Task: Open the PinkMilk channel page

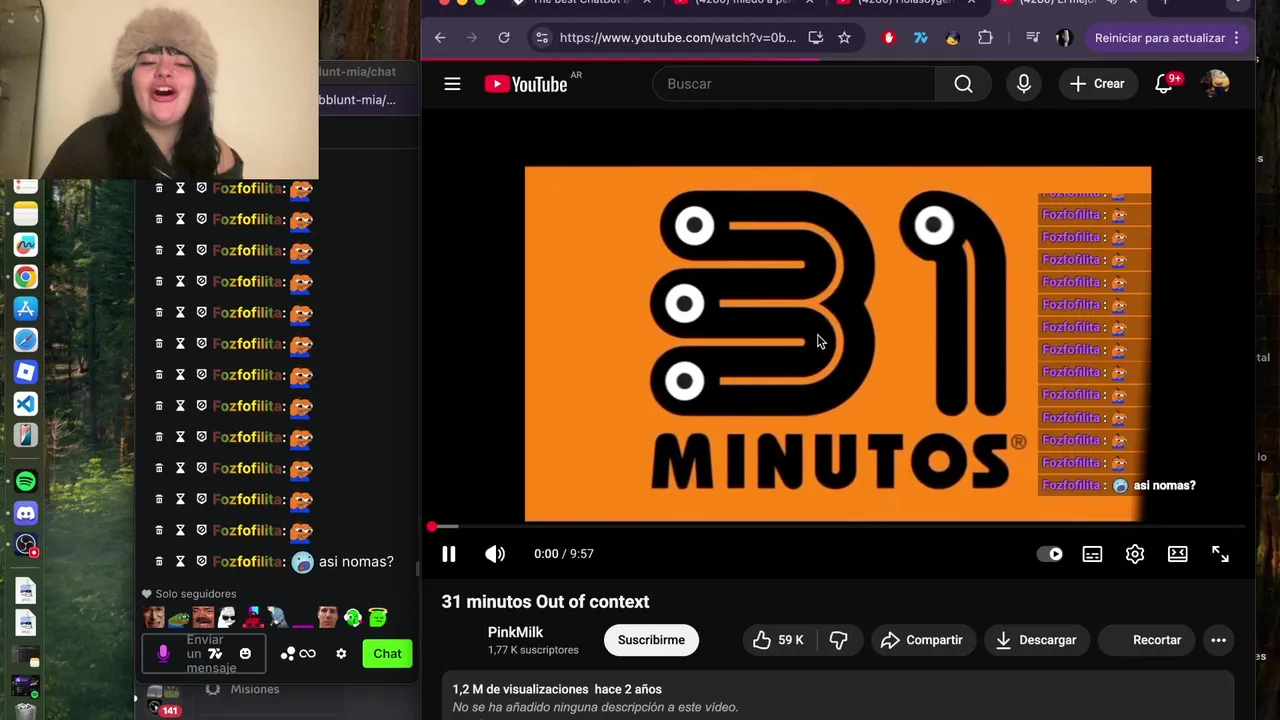Action: 515,632
